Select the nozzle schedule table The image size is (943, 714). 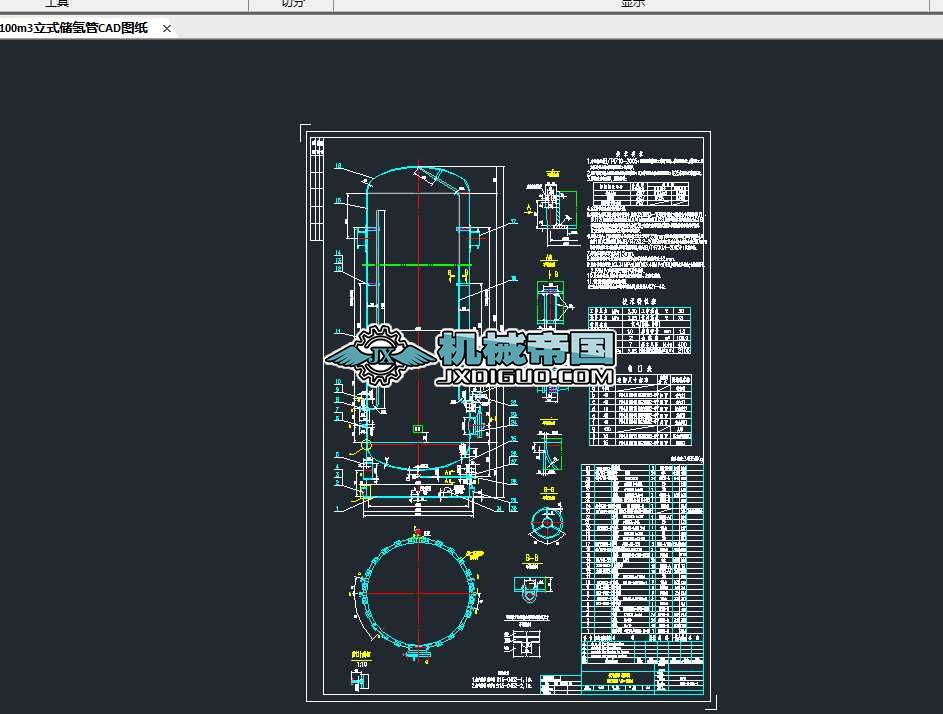coord(640,410)
